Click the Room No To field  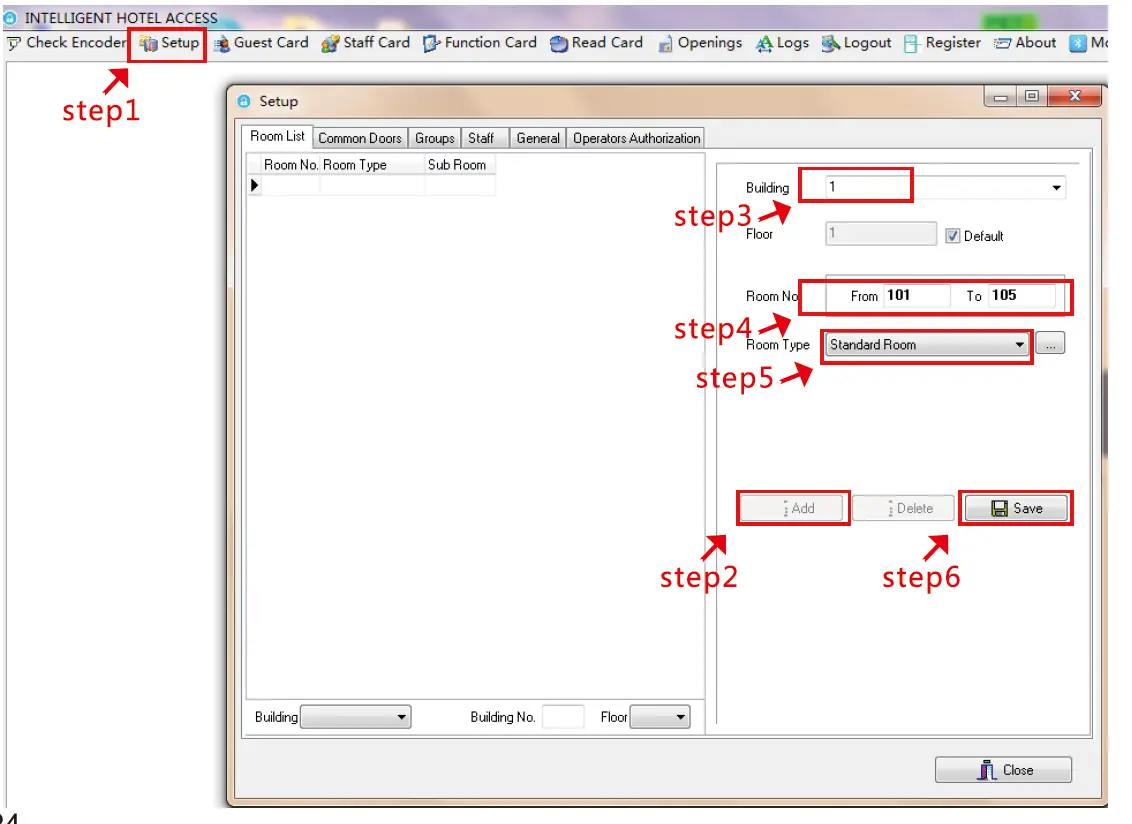[1022, 295]
